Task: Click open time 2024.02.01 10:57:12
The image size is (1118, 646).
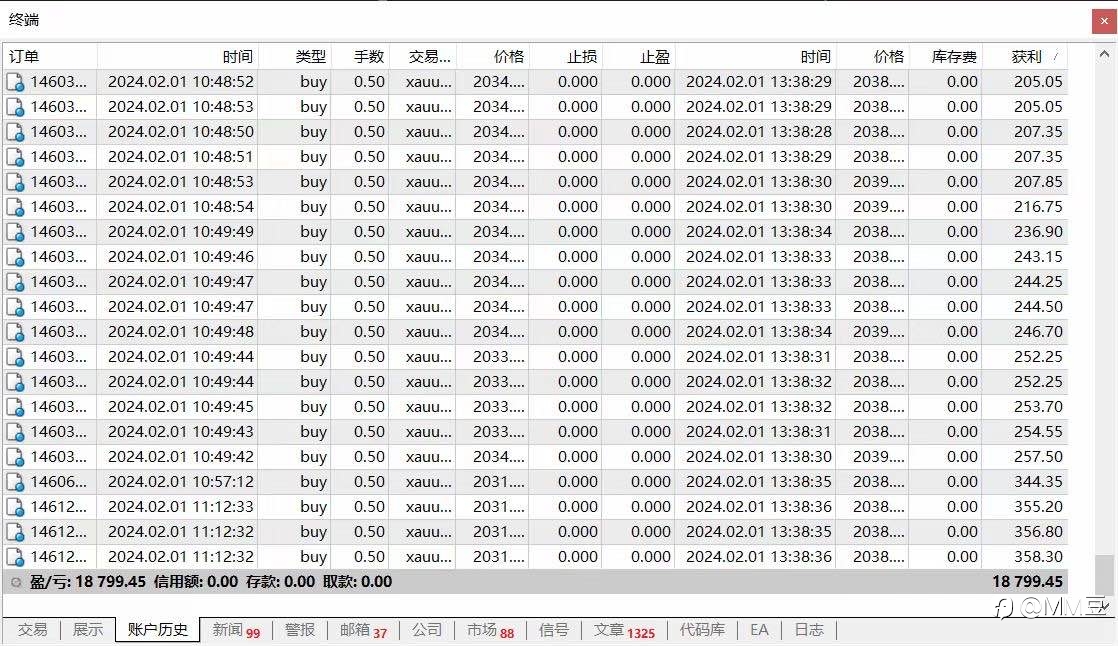Action: (x=180, y=481)
